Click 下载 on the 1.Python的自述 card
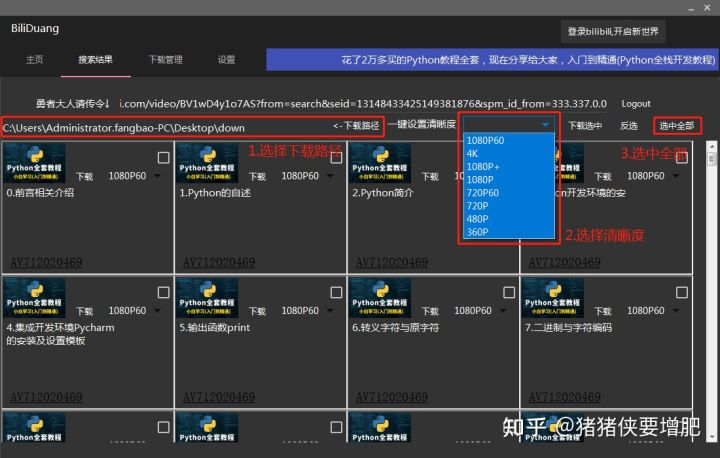 pos(258,176)
